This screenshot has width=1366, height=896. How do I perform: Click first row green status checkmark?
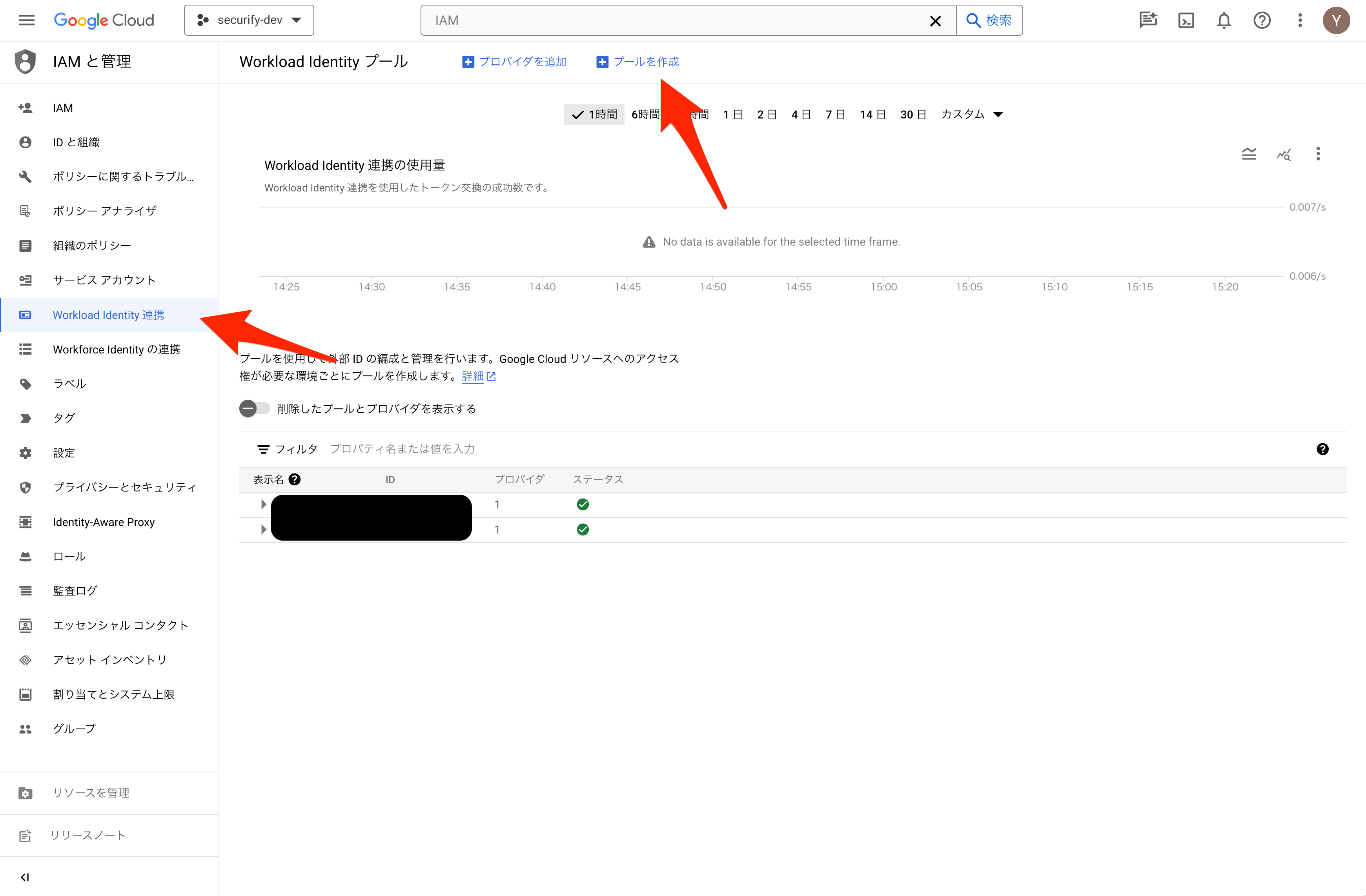coord(583,504)
